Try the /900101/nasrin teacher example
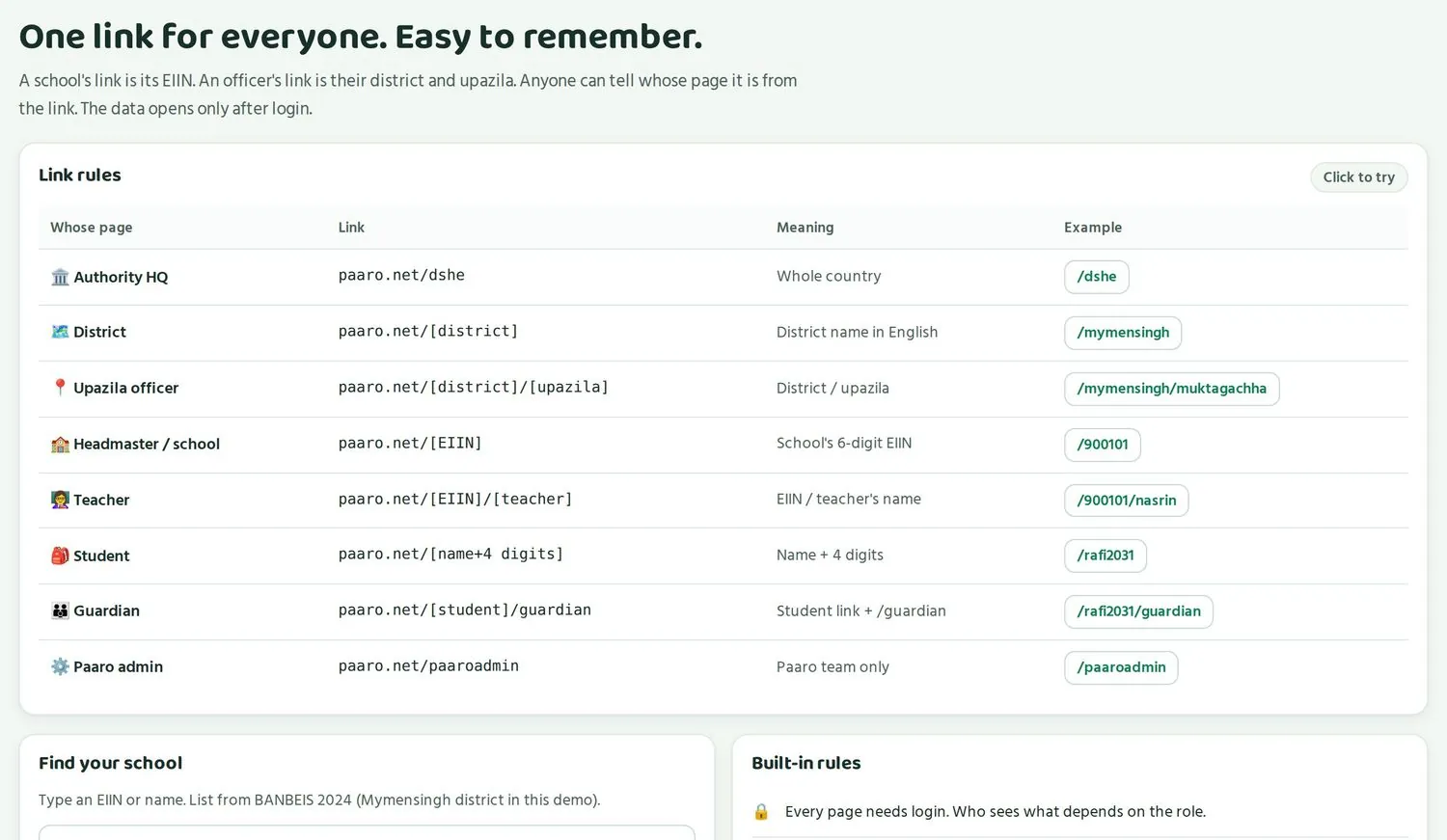 [1127, 501]
